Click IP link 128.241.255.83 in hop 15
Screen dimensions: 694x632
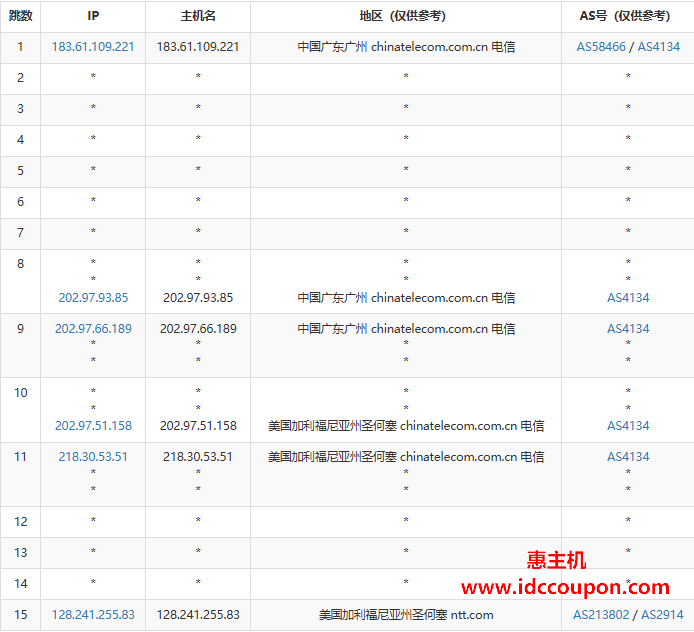pos(93,614)
